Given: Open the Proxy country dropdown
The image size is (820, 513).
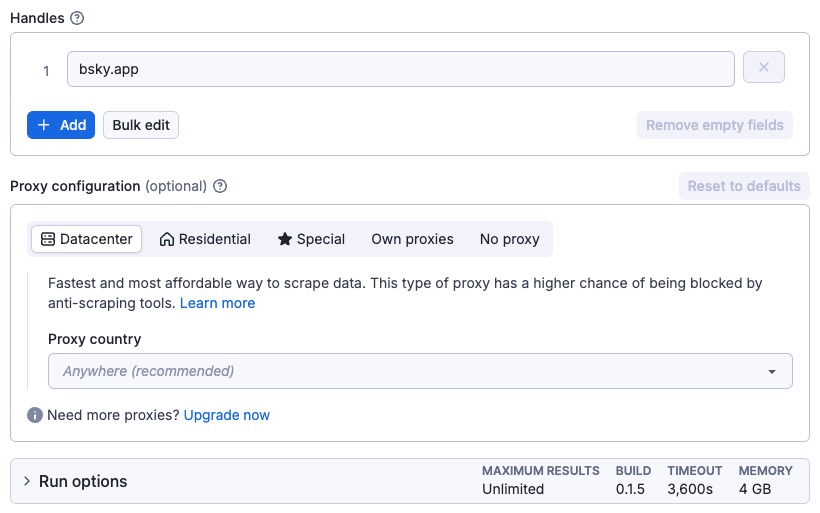Looking at the screenshot, I should click(x=420, y=371).
